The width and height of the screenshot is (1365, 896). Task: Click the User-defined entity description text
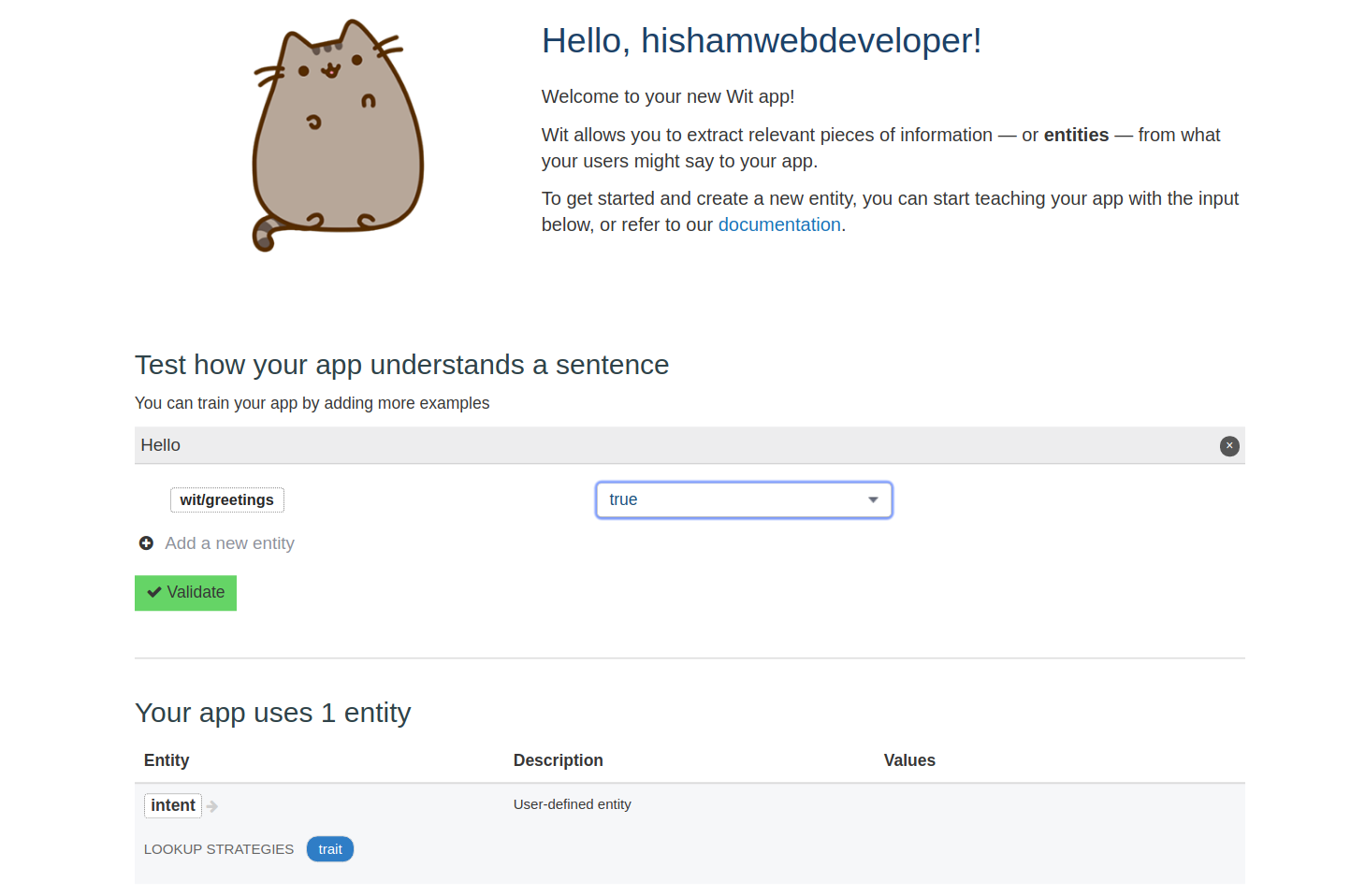(x=572, y=804)
